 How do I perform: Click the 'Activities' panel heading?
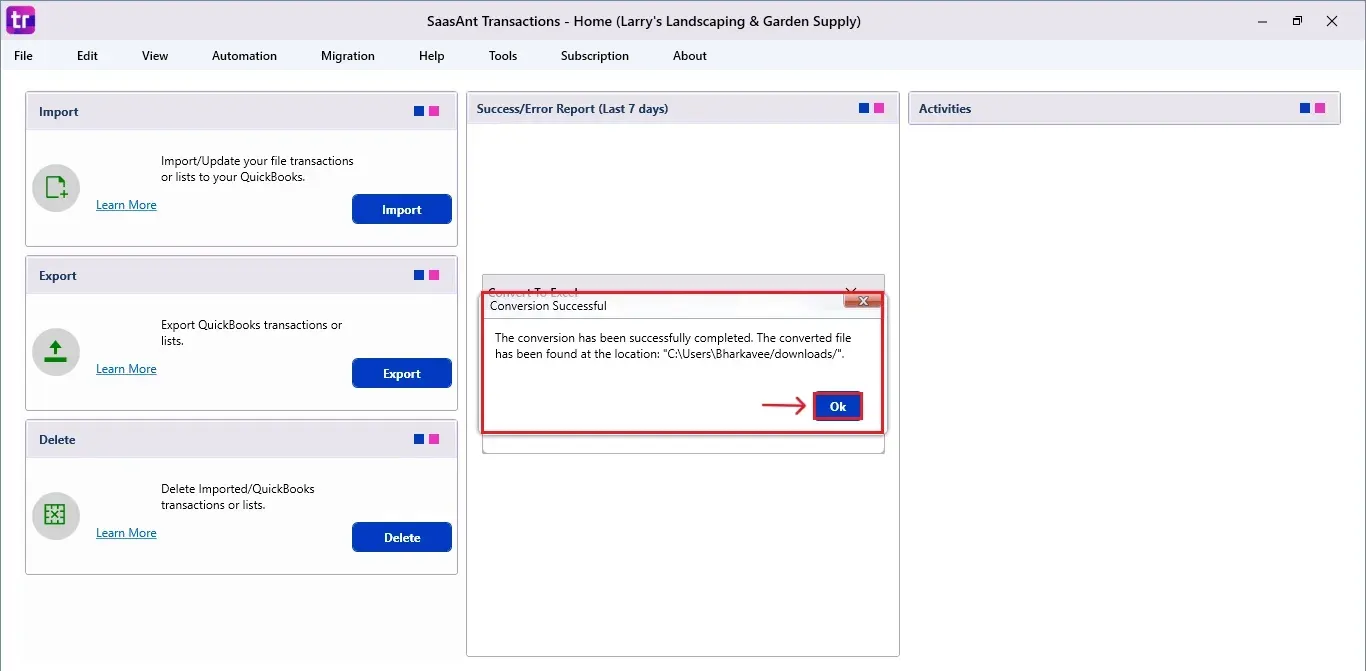point(945,108)
